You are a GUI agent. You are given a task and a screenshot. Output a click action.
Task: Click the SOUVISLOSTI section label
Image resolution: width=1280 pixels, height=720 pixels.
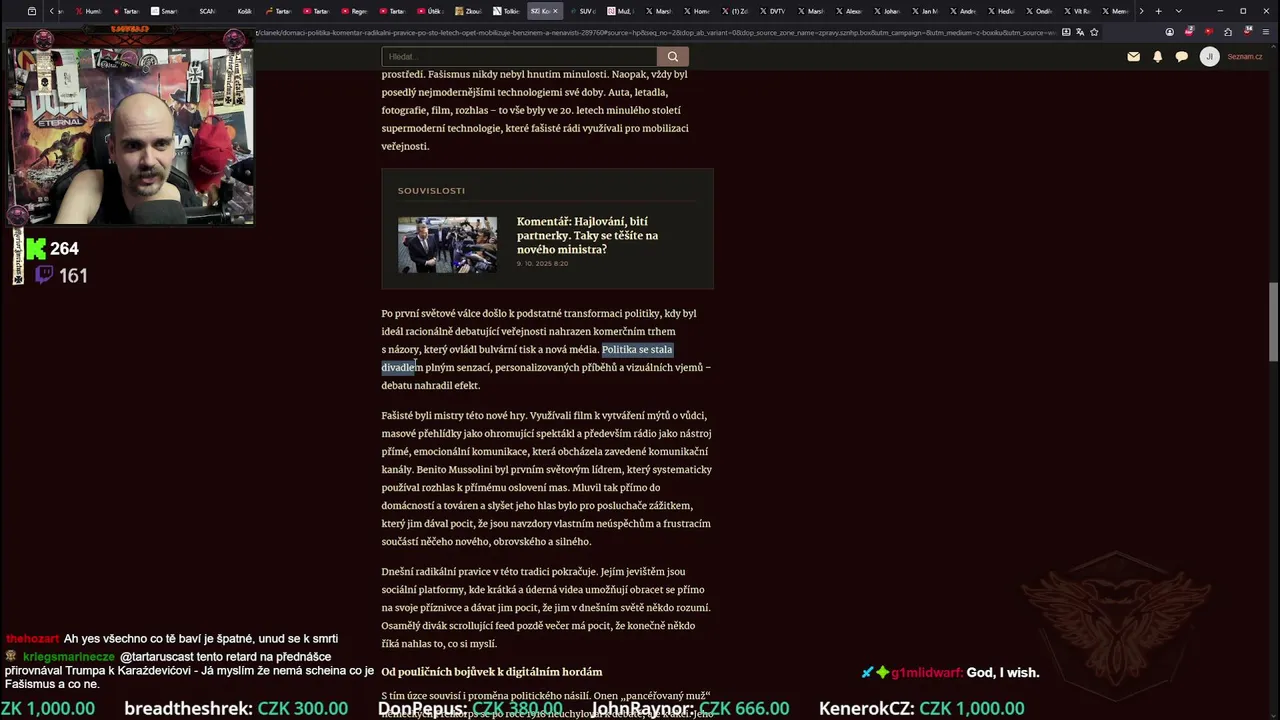(431, 190)
